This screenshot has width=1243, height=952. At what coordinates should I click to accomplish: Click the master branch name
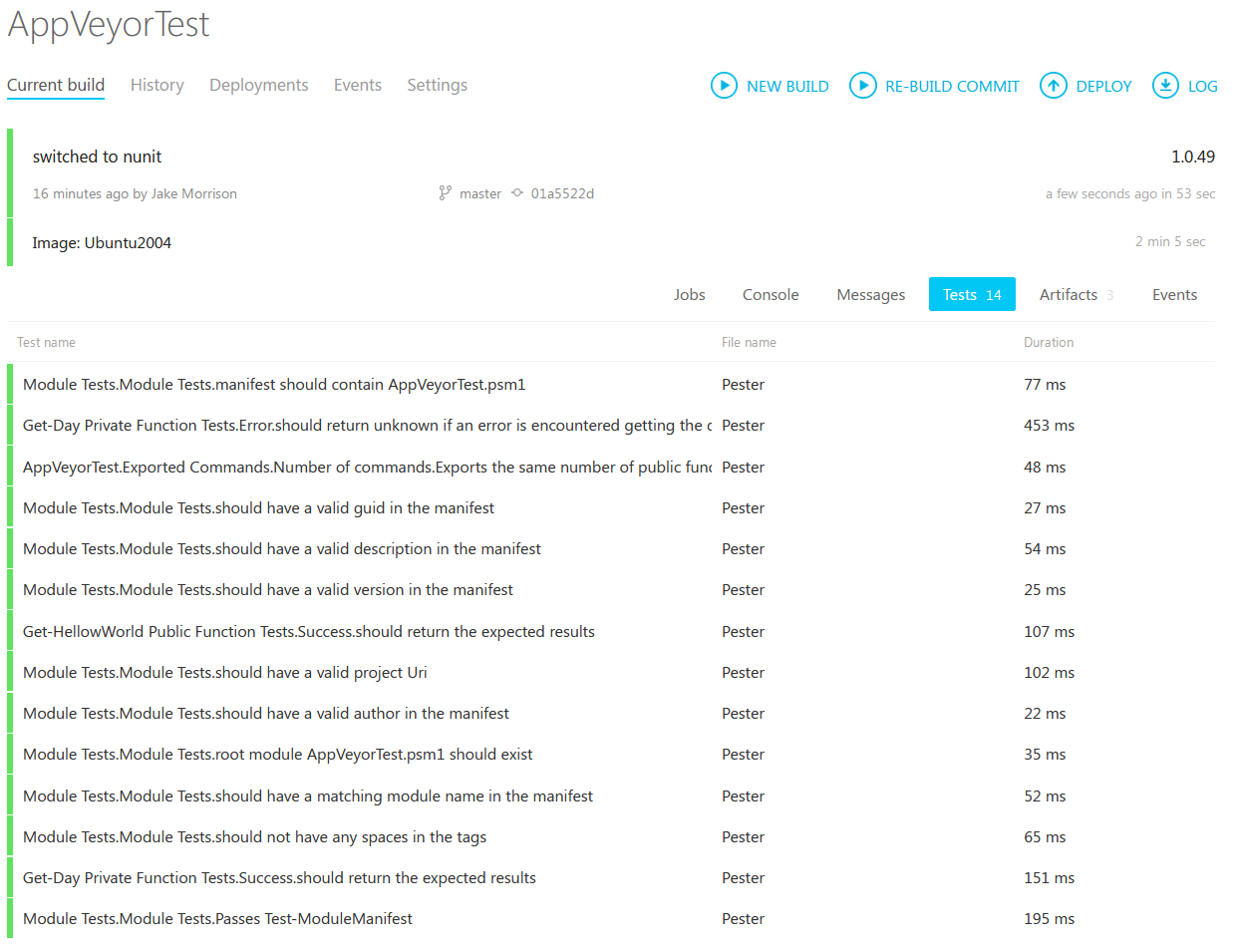(x=480, y=193)
